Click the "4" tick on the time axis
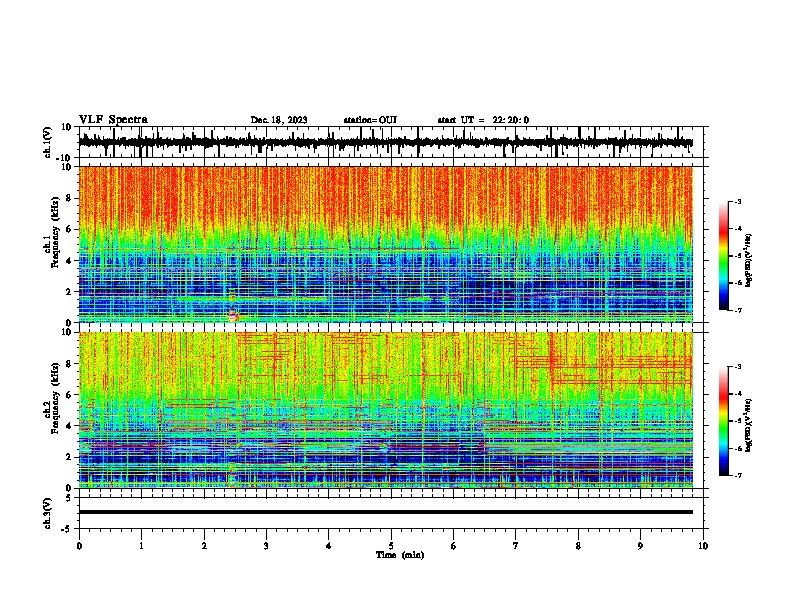Screen dimensions: 792x612 (x=329, y=546)
